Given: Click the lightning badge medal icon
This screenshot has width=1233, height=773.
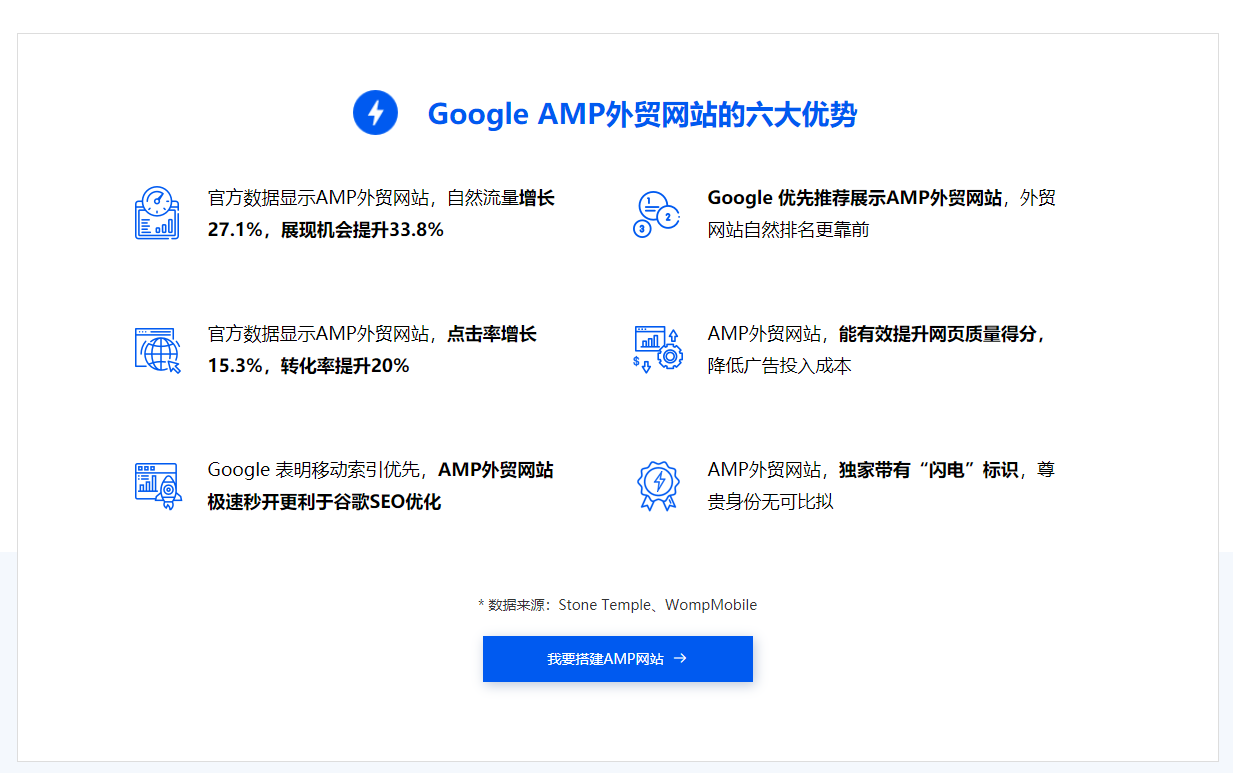Looking at the screenshot, I should [657, 485].
